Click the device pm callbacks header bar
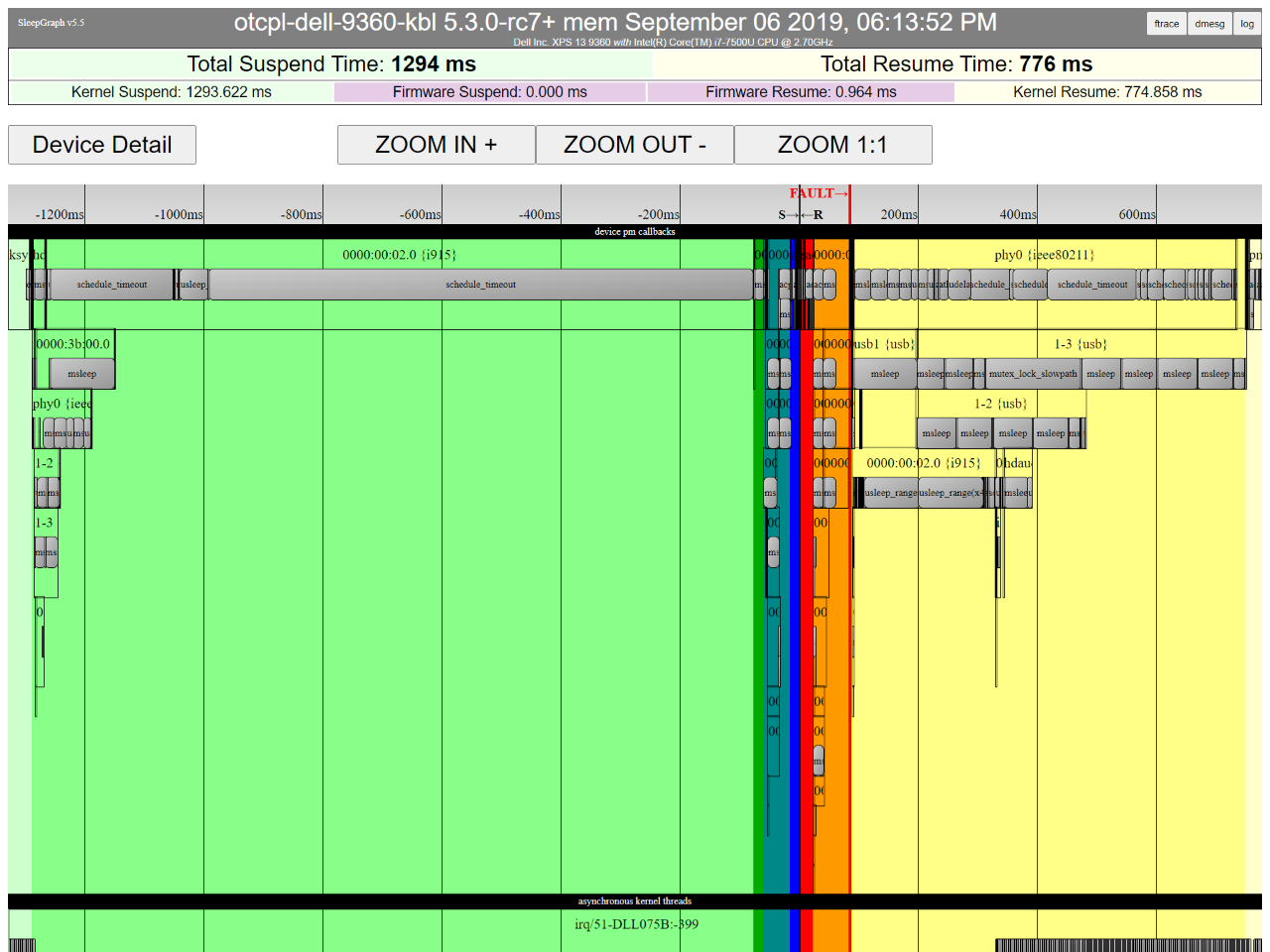 (x=635, y=232)
